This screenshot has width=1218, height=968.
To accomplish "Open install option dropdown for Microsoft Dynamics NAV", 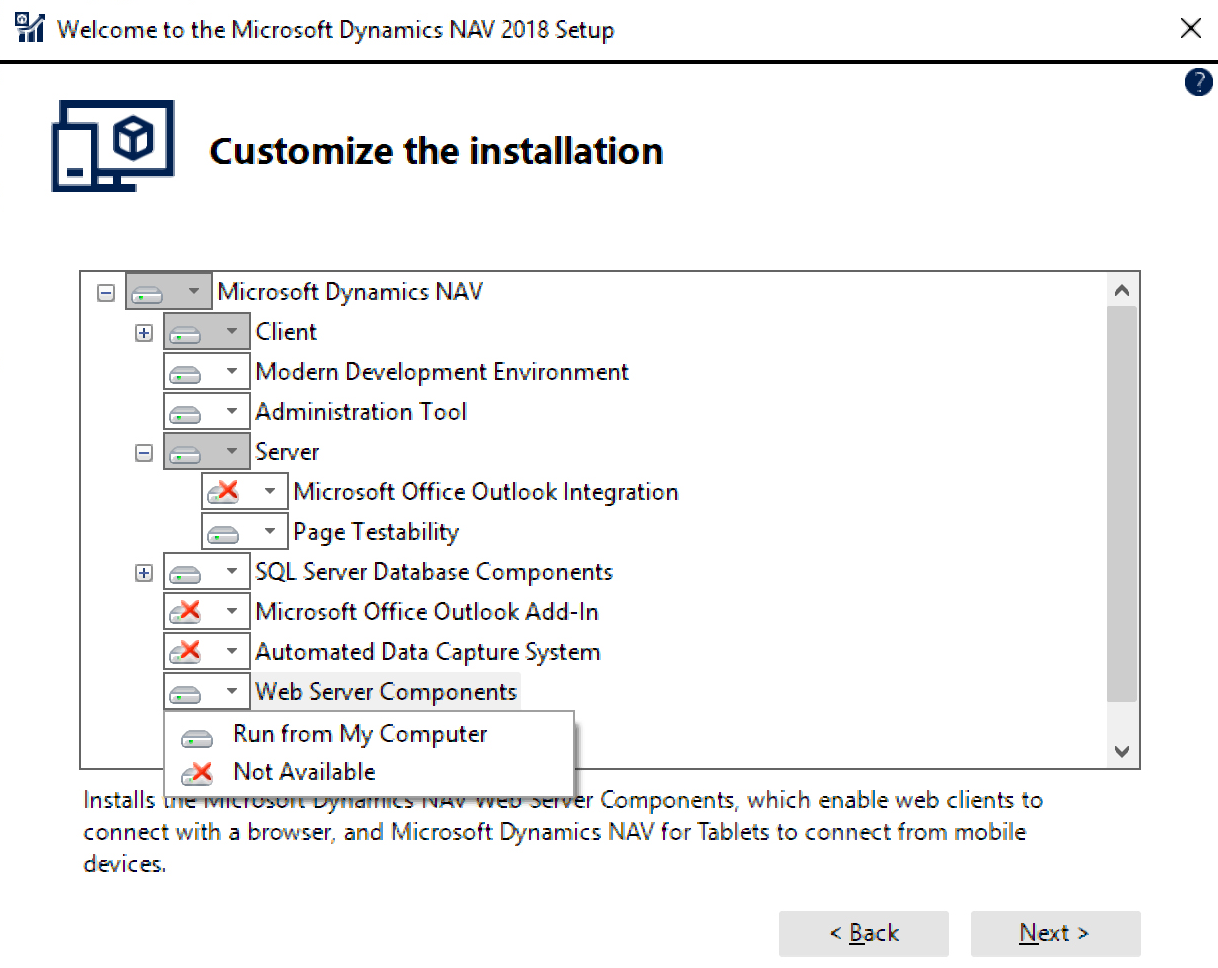I will point(194,292).
